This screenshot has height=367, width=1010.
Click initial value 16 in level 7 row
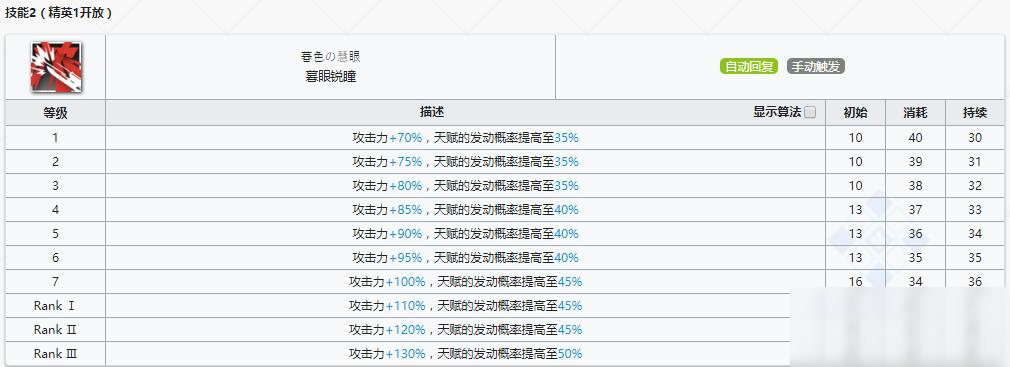pos(855,282)
